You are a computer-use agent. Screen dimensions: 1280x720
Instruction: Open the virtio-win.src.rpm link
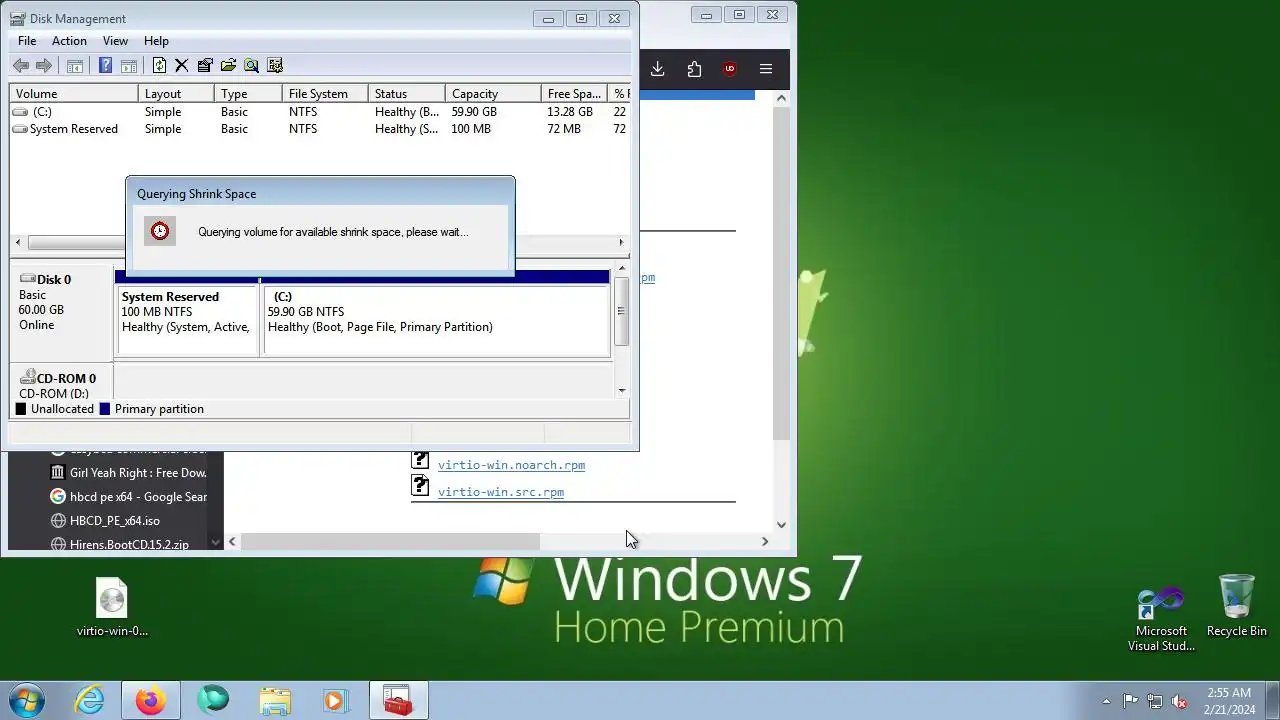[501, 492]
